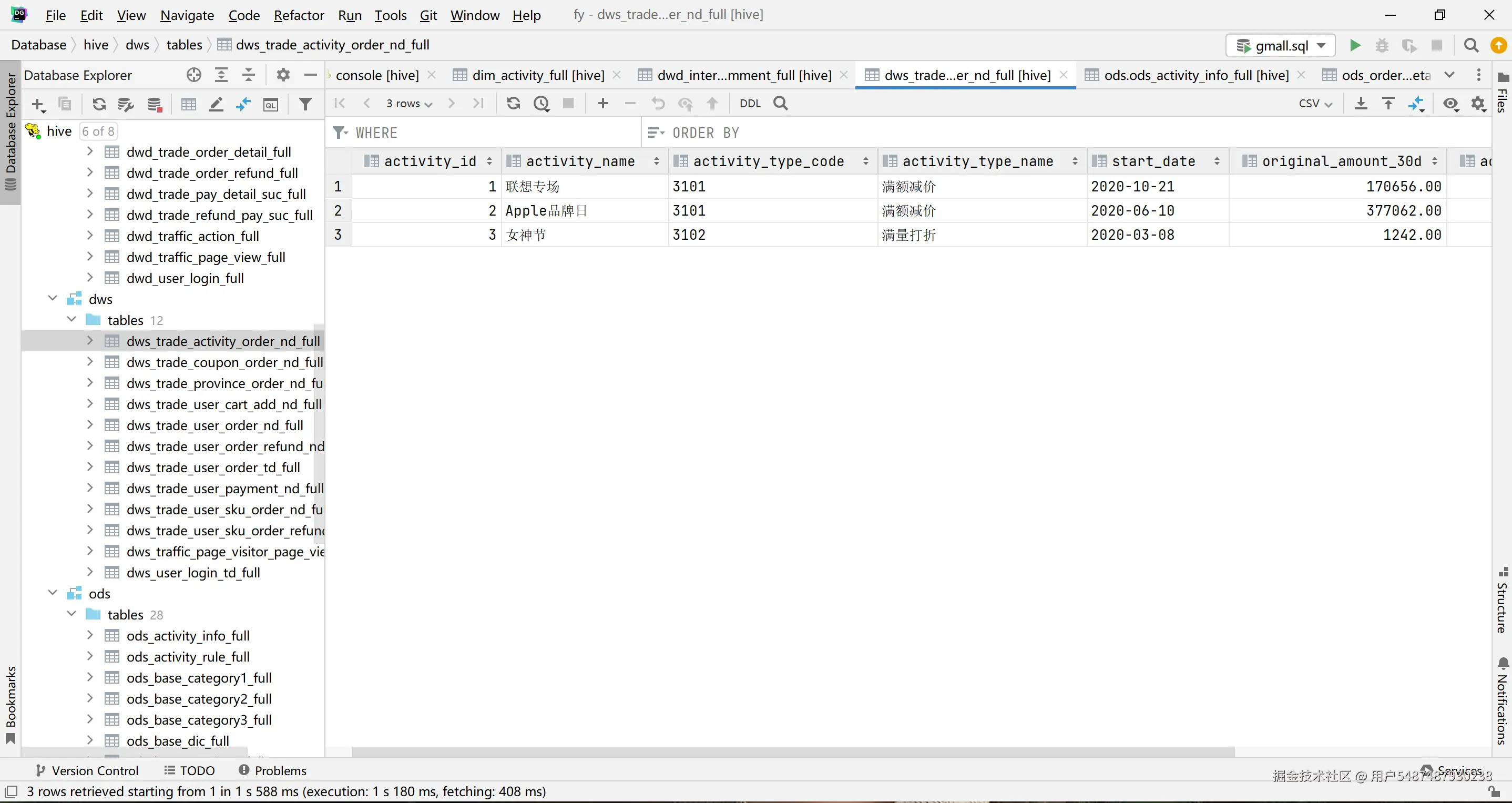Screen dimensions: 1512x803
Task: Click the Reload Page refresh icon
Action: pyautogui.click(x=514, y=103)
